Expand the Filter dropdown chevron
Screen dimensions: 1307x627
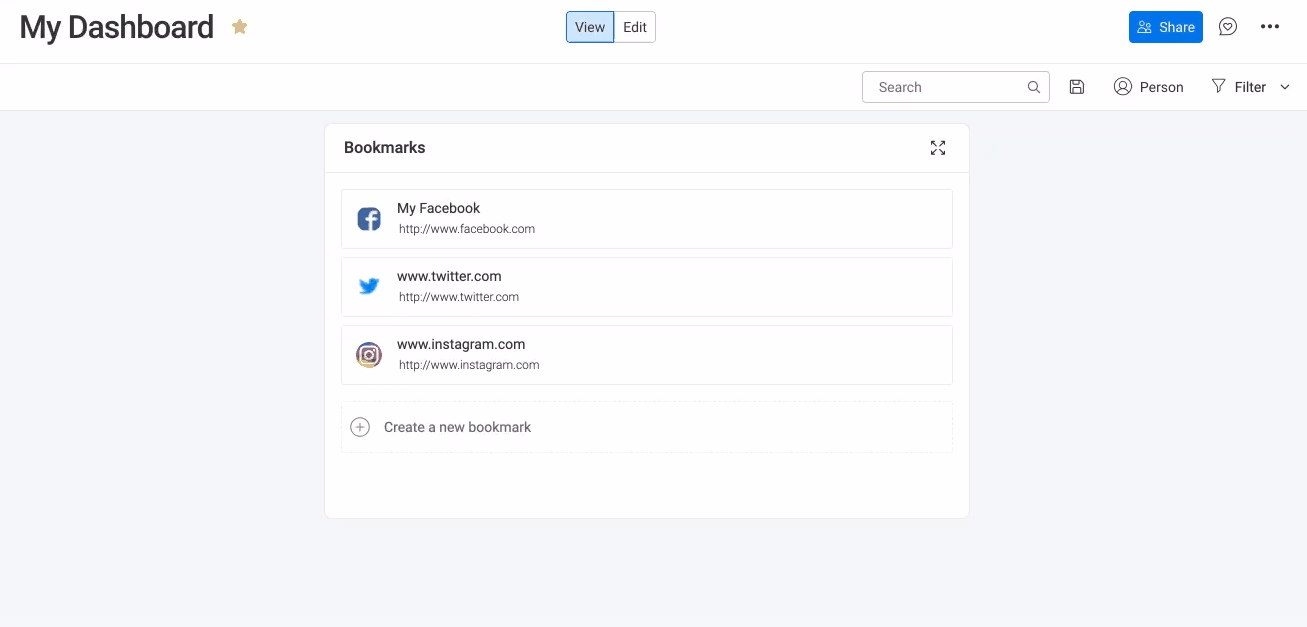[1285, 87]
